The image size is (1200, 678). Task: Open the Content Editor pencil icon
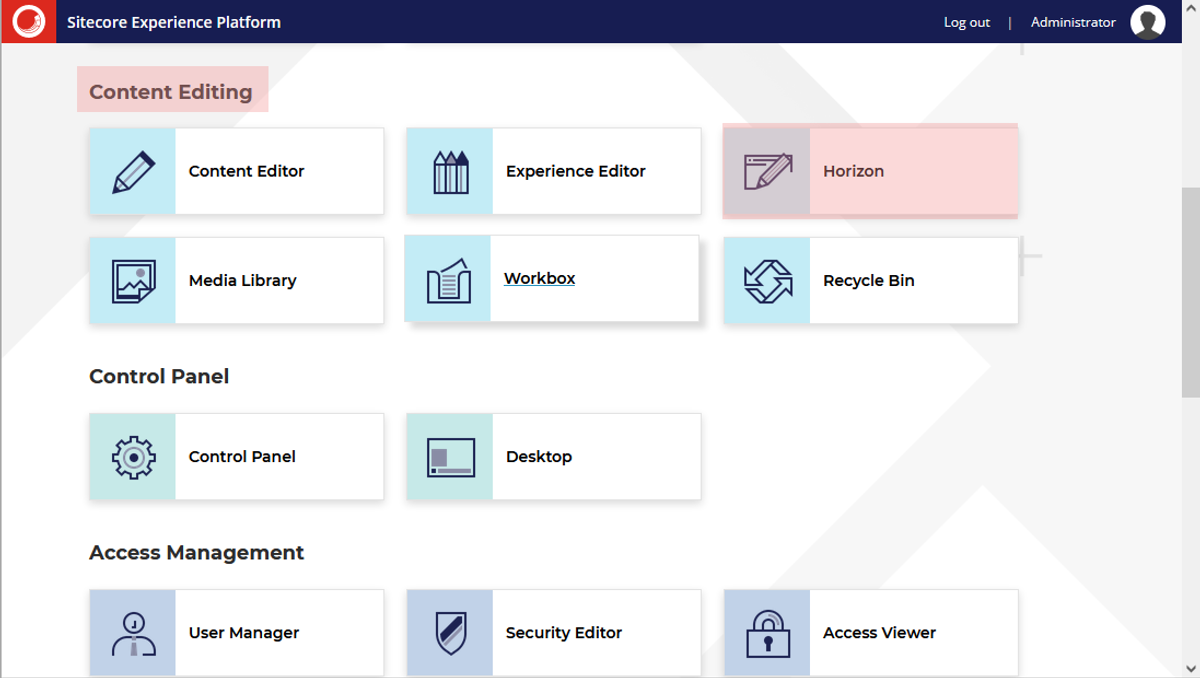click(x=133, y=171)
